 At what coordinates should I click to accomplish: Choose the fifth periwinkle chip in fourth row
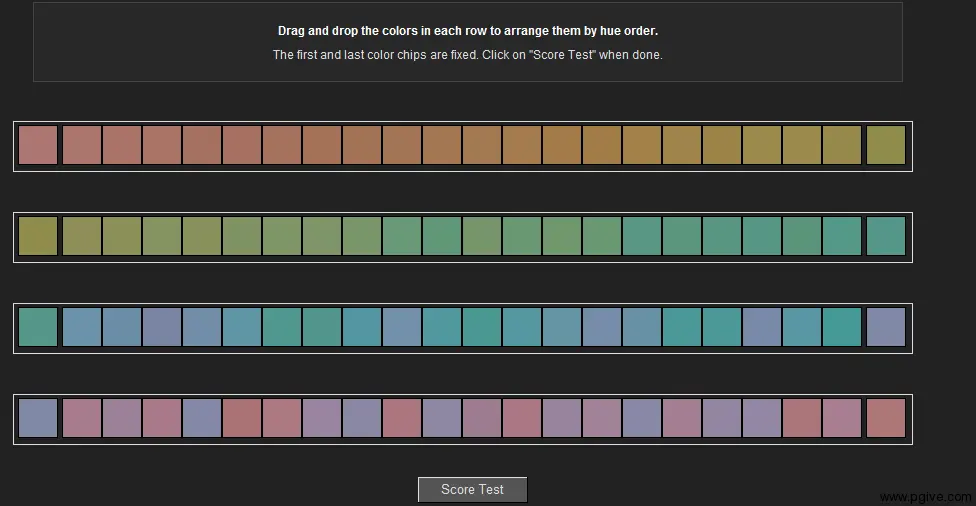pyautogui.click(x=202, y=418)
